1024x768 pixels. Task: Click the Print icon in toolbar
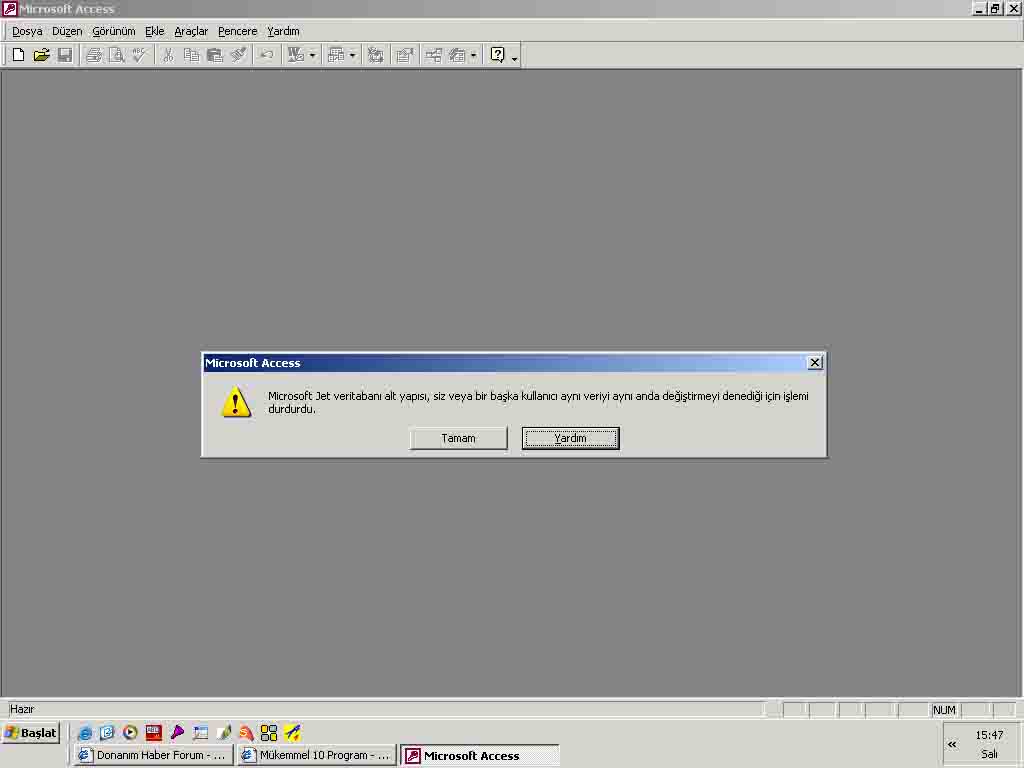click(94, 56)
